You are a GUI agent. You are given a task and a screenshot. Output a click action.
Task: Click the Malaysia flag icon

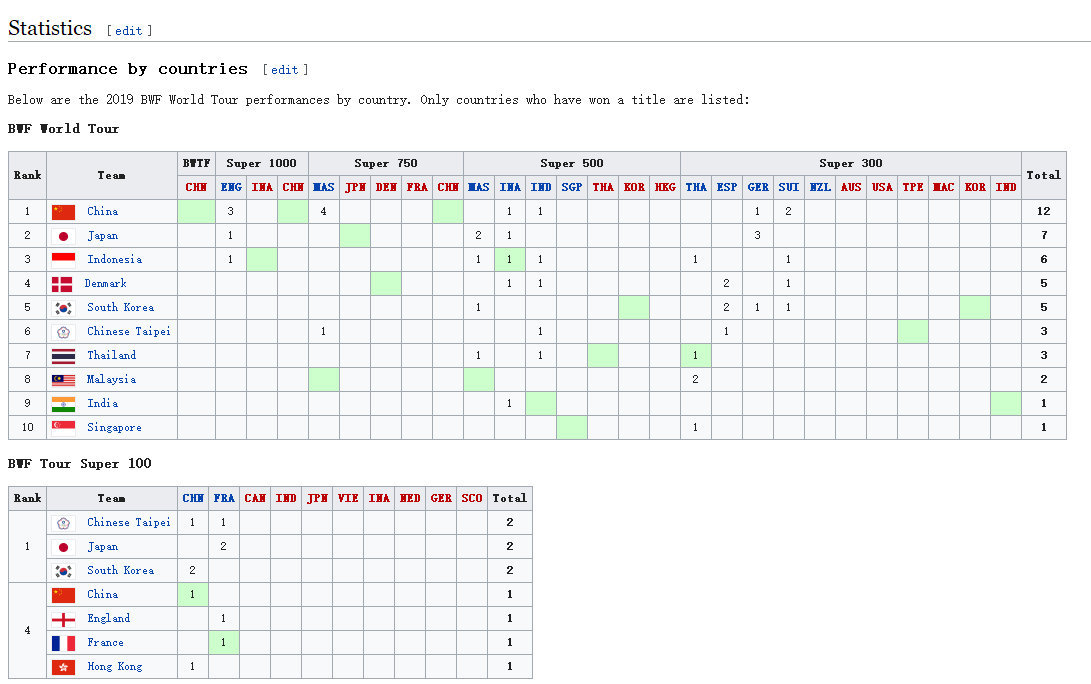pos(63,380)
